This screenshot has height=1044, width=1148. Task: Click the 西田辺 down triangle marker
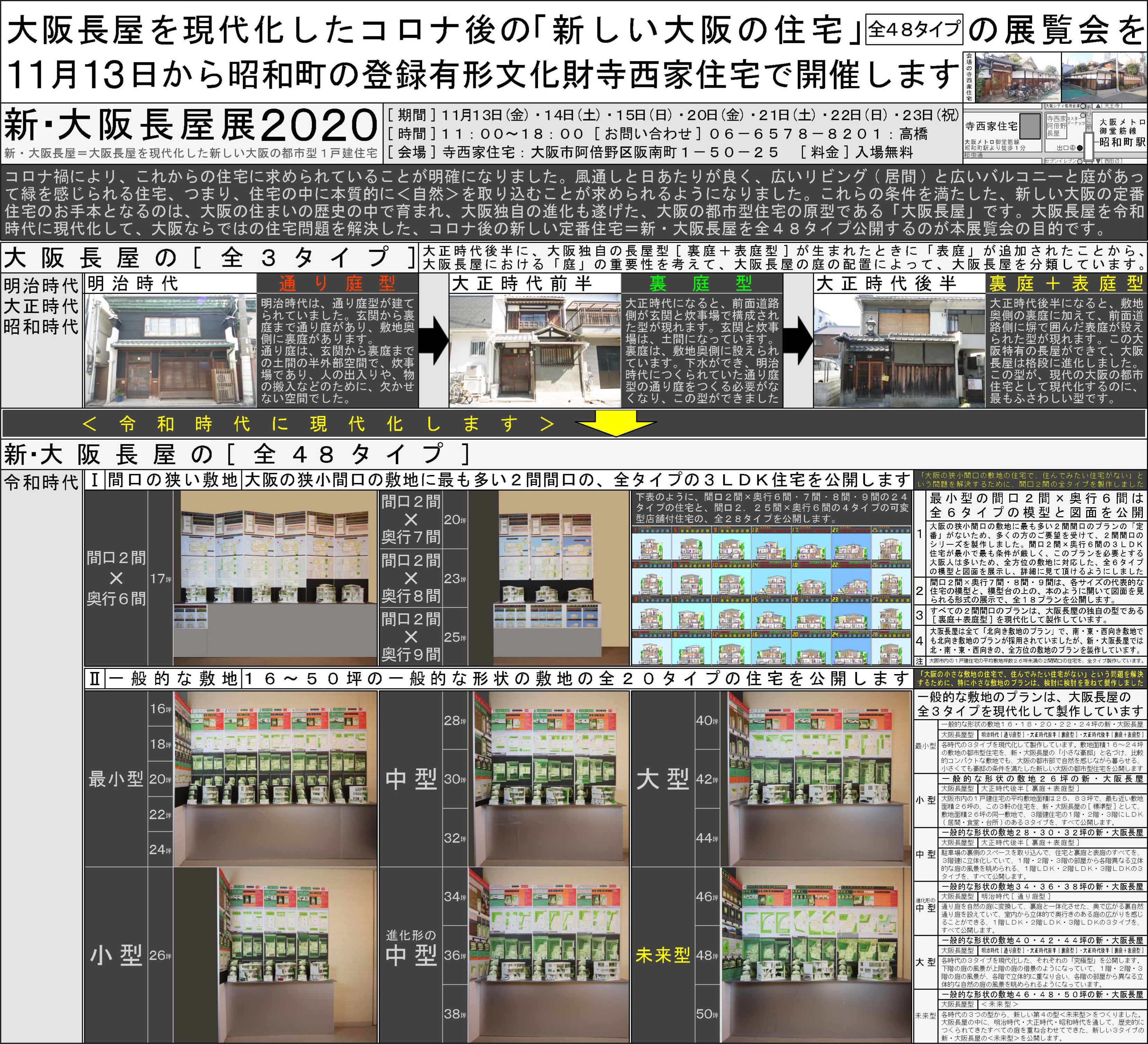point(1098,161)
